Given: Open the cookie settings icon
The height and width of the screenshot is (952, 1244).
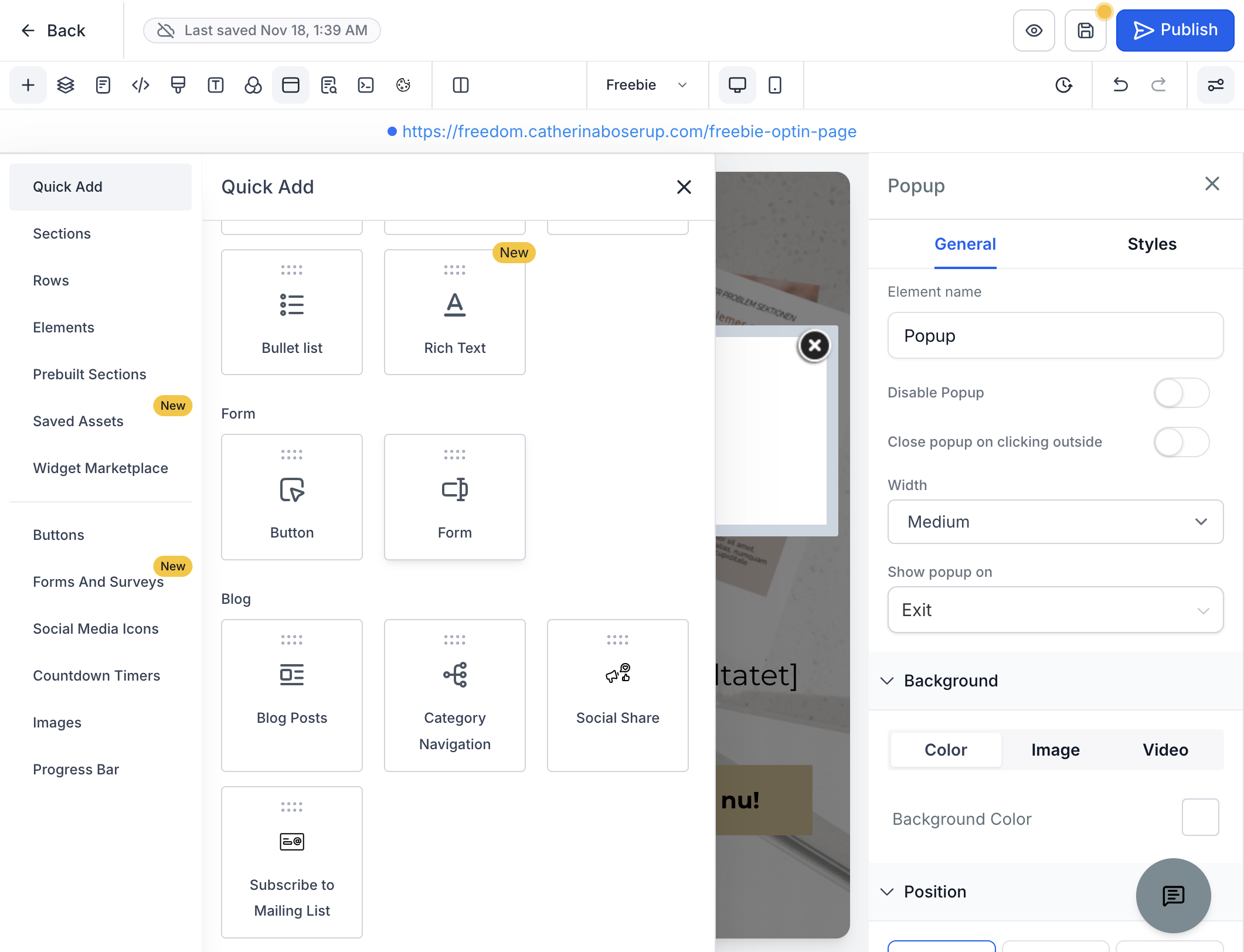Looking at the screenshot, I should [x=403, y=85].
